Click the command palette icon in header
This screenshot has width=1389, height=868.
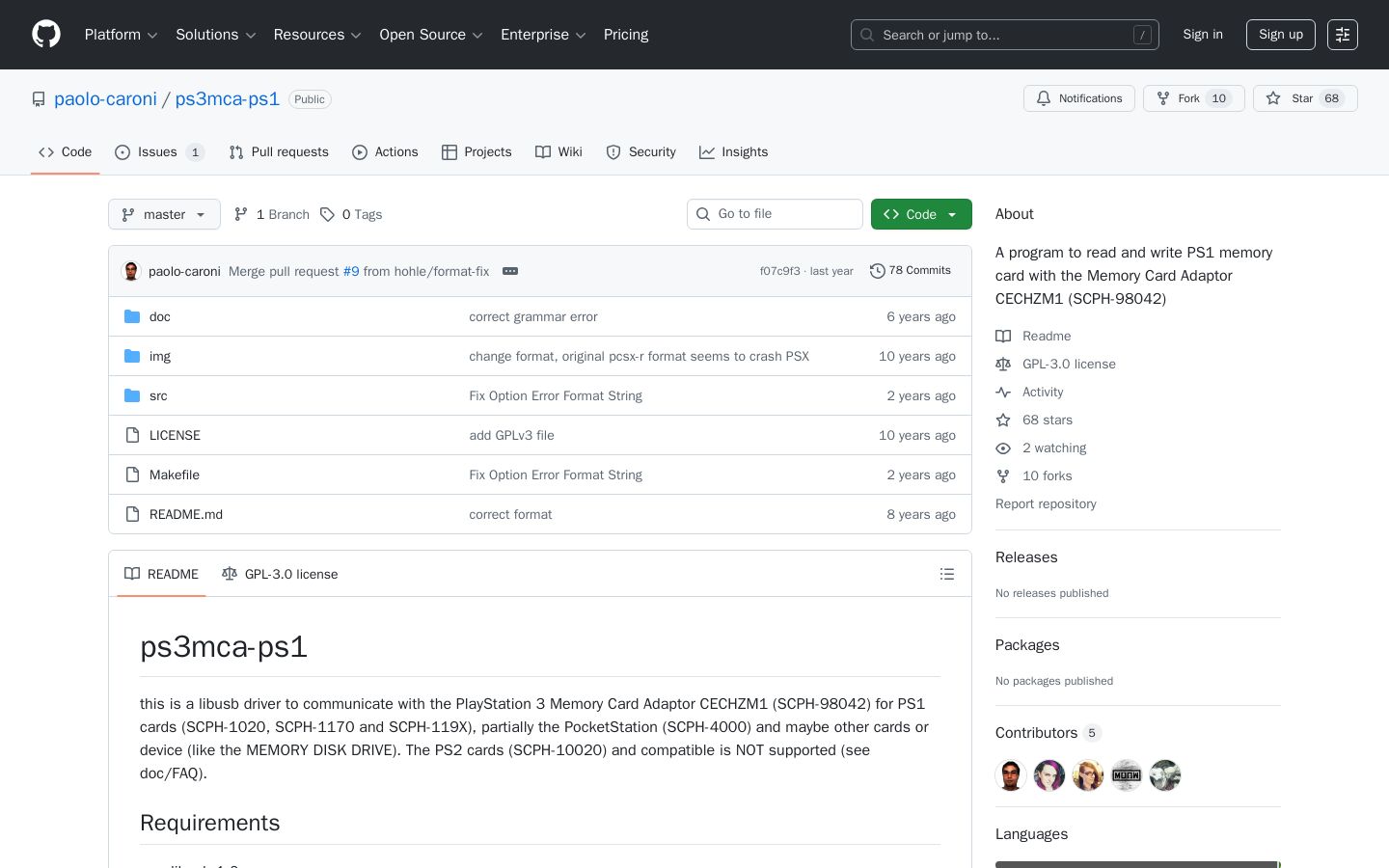tap(1343, 35)
